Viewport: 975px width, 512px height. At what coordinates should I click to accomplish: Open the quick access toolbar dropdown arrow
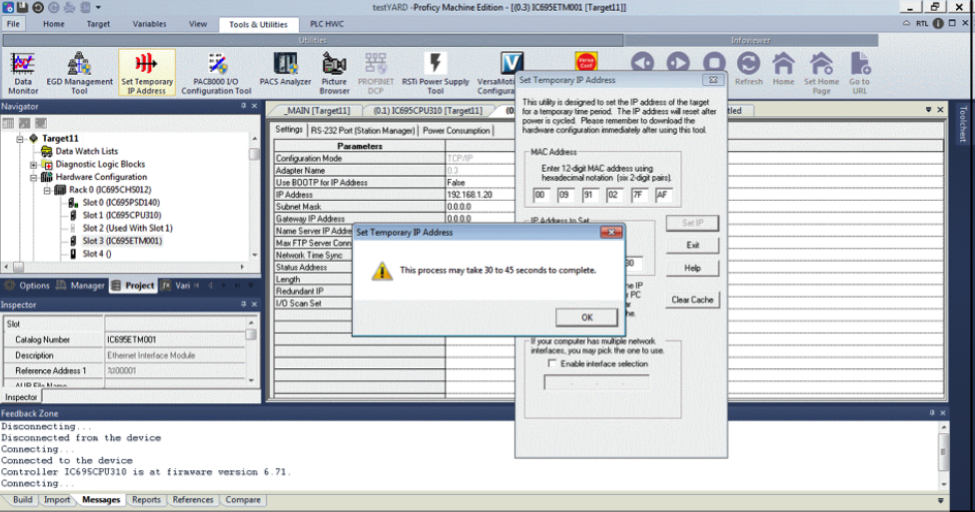(98, 7)
